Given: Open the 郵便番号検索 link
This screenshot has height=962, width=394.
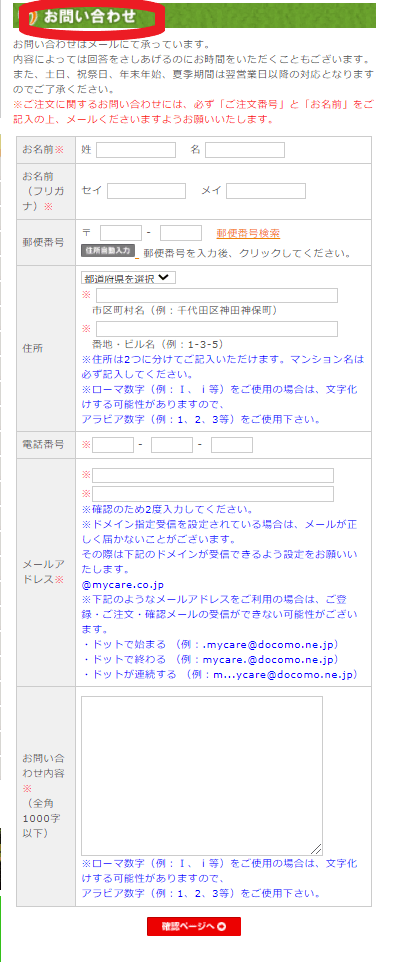Looking at the screenshot, I should click(x=248, y=233).
